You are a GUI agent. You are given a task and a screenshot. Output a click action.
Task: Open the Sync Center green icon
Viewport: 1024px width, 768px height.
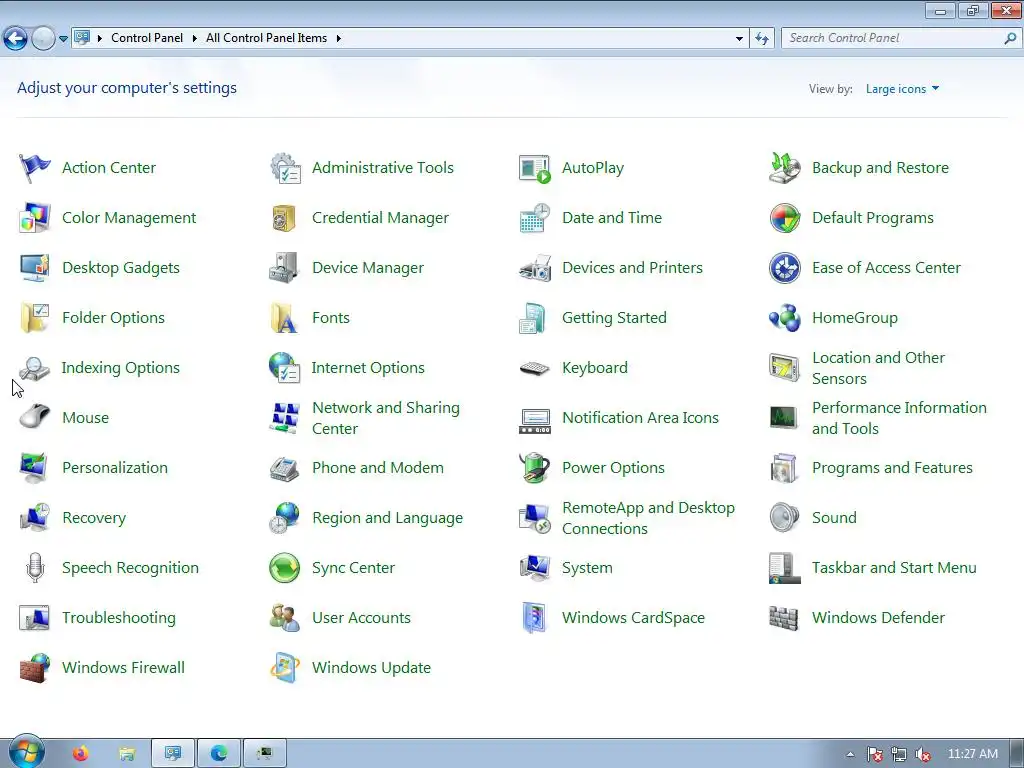(x=285, y=568)
